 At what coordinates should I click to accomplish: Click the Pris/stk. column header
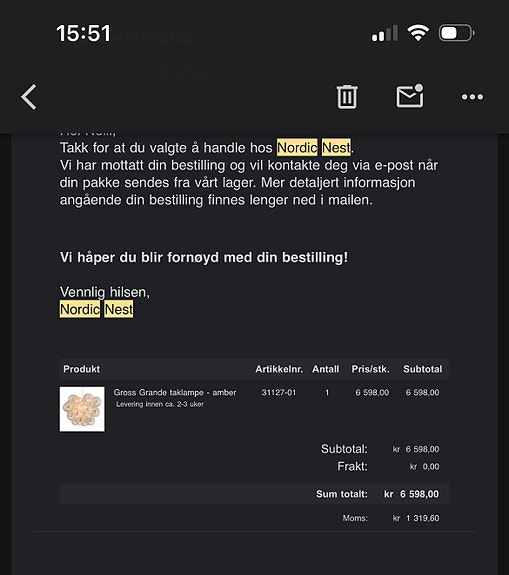[x=370, y=369]
